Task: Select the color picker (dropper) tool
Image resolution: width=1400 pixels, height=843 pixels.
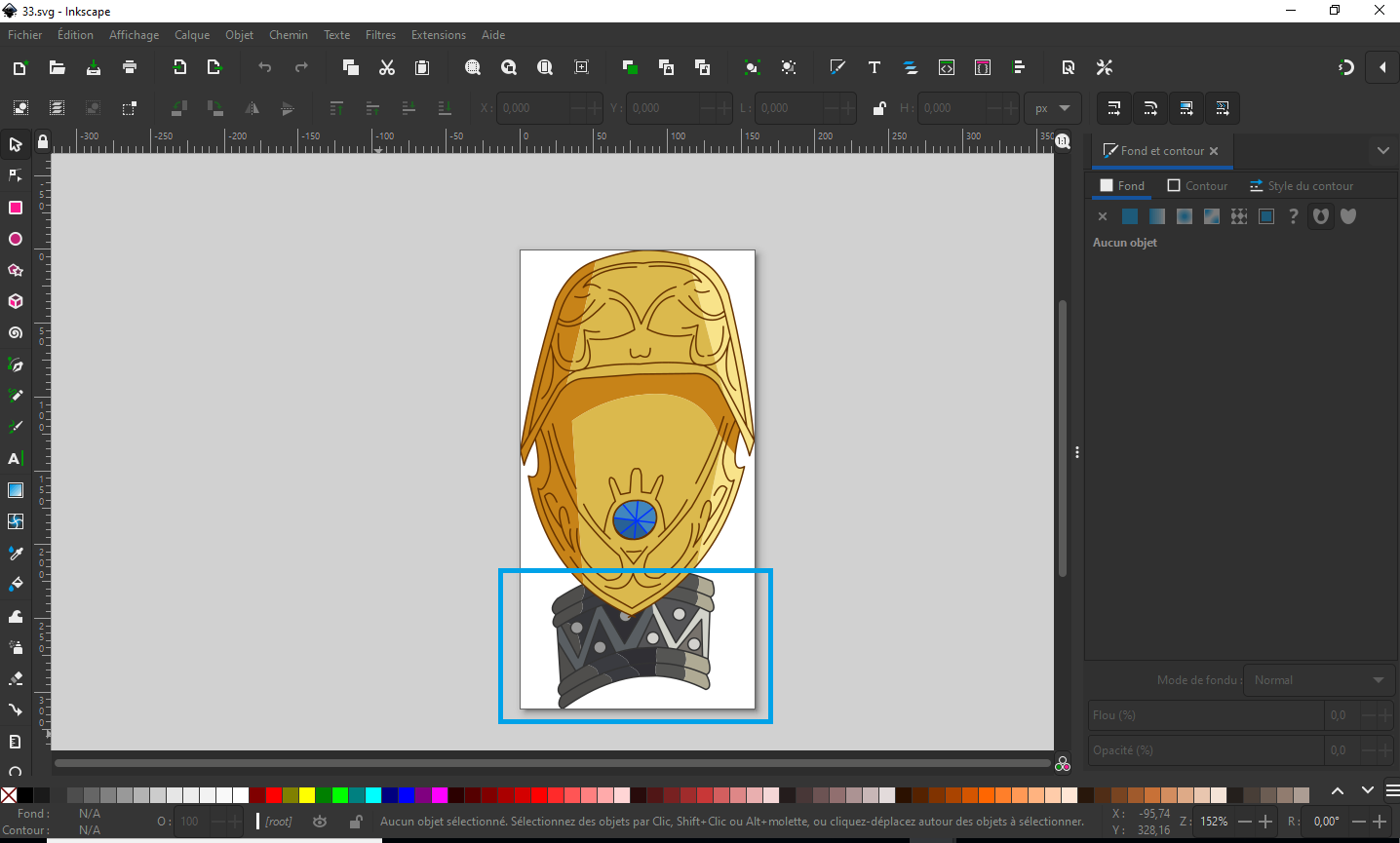Action: pos(16,553)
